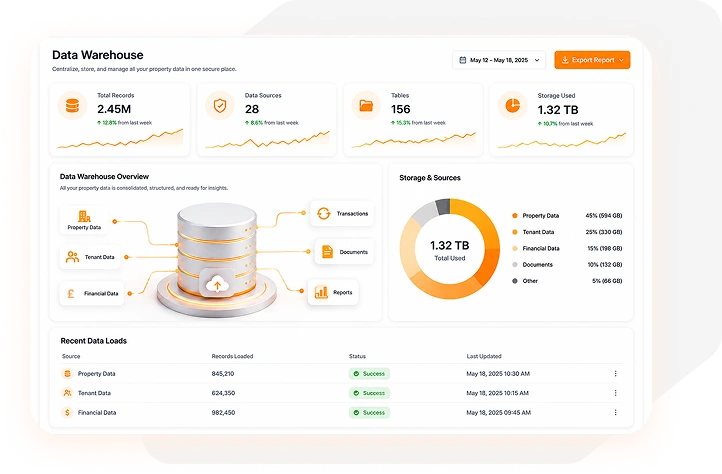This screenshot has height=474, width=722.
Task: Click the Export Report button
Action: click(592, 60)
